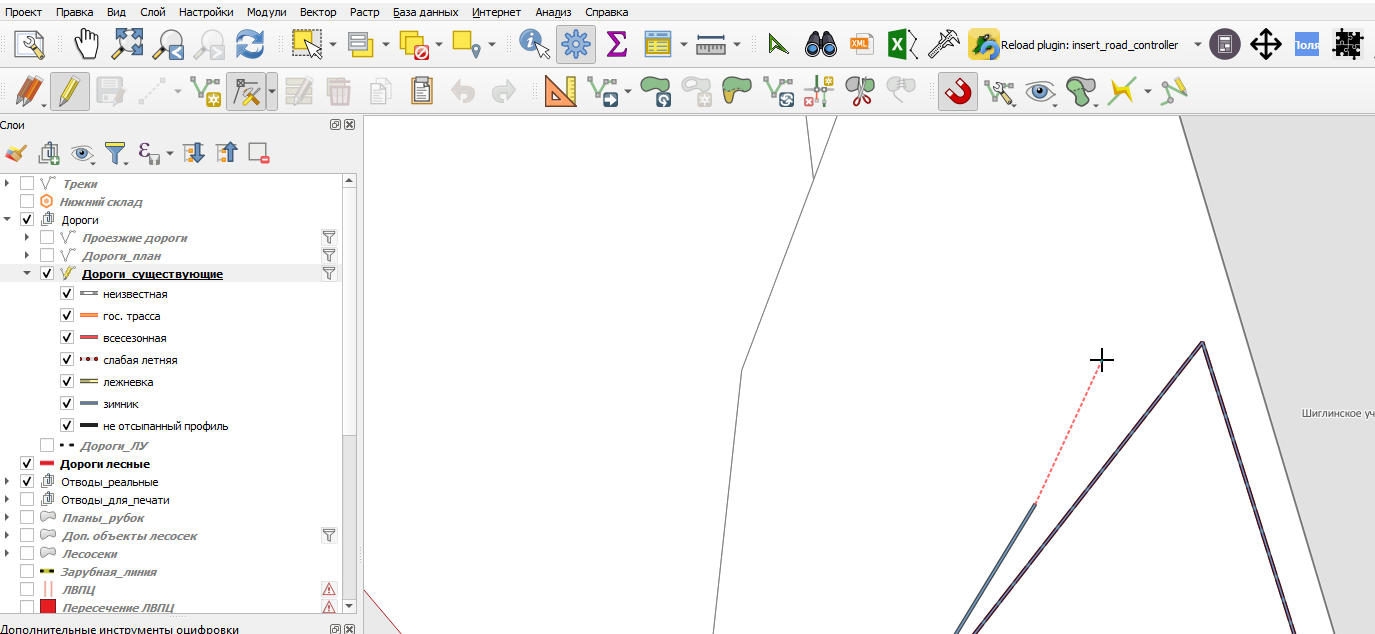
Task: Open the Reload plugin dropdown arrow
Action: 1198,45
